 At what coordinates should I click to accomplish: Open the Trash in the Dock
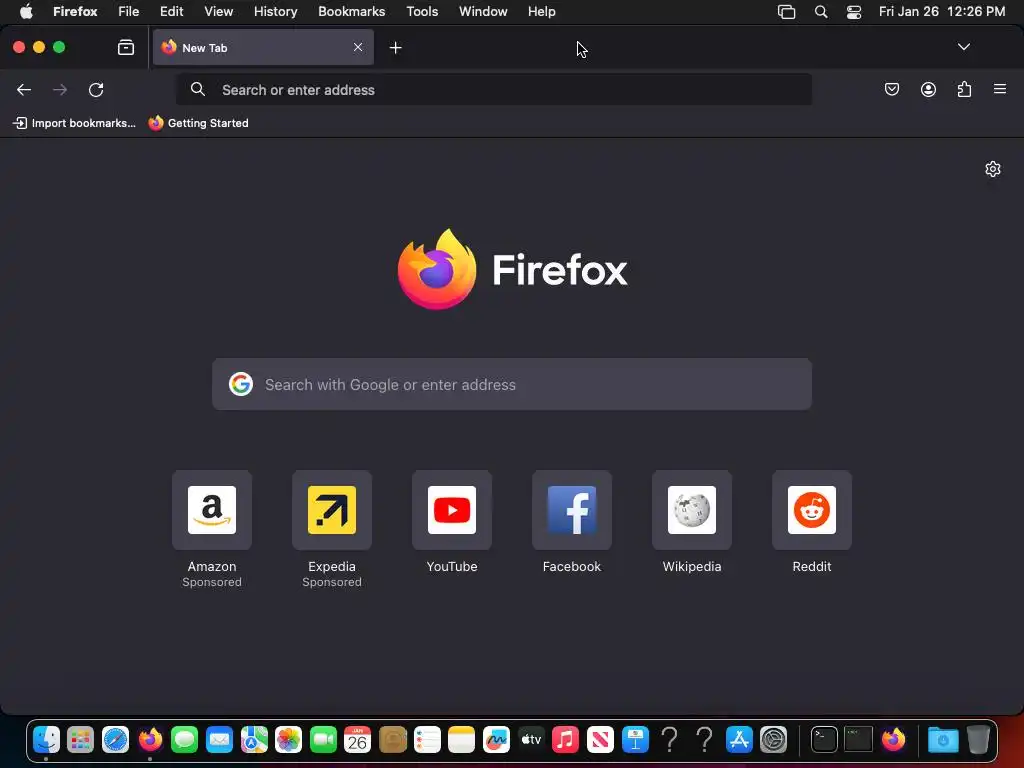click(978, 740)
